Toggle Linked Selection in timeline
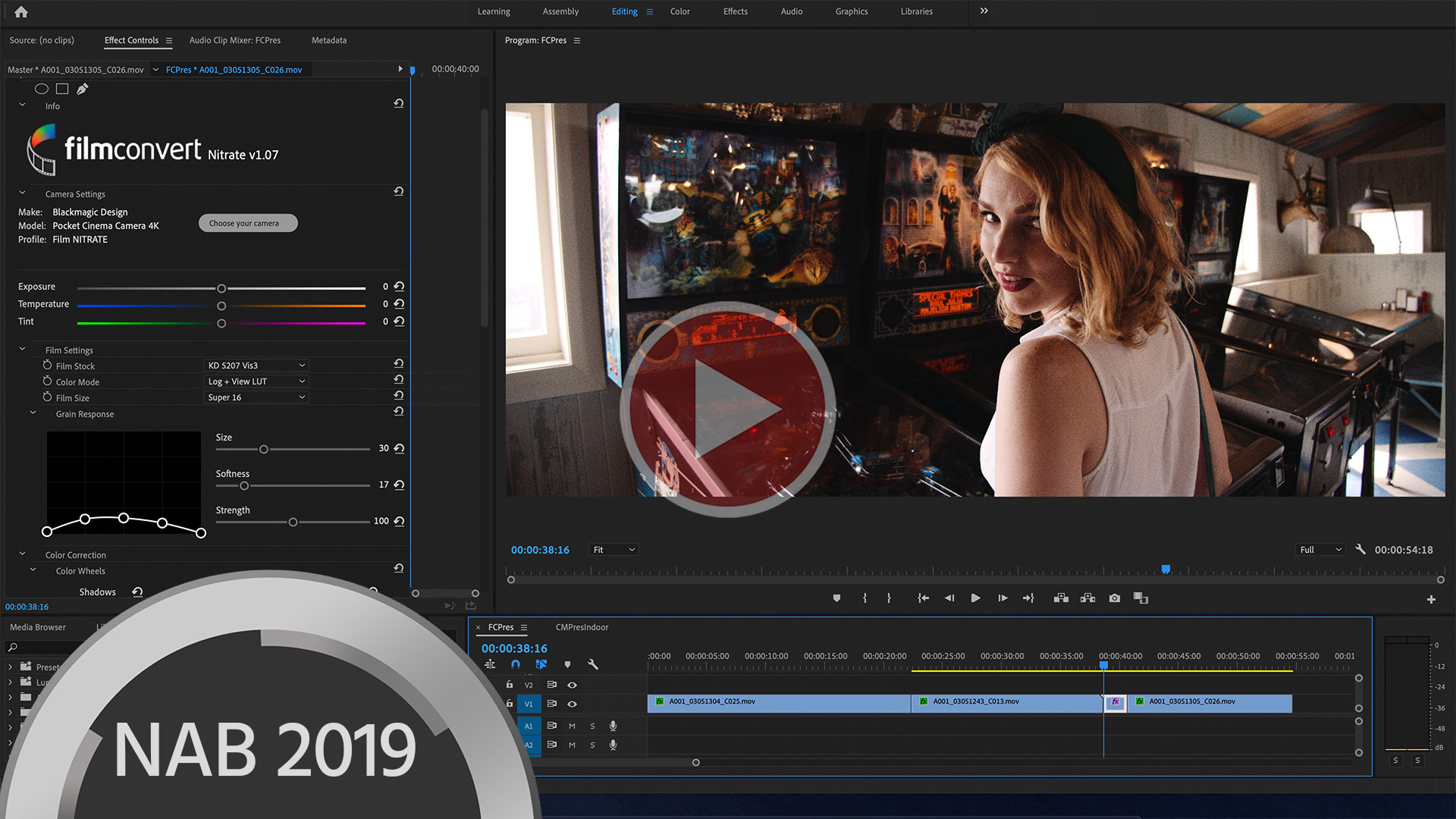The image size is (1456, 819). tap(541, 664)
